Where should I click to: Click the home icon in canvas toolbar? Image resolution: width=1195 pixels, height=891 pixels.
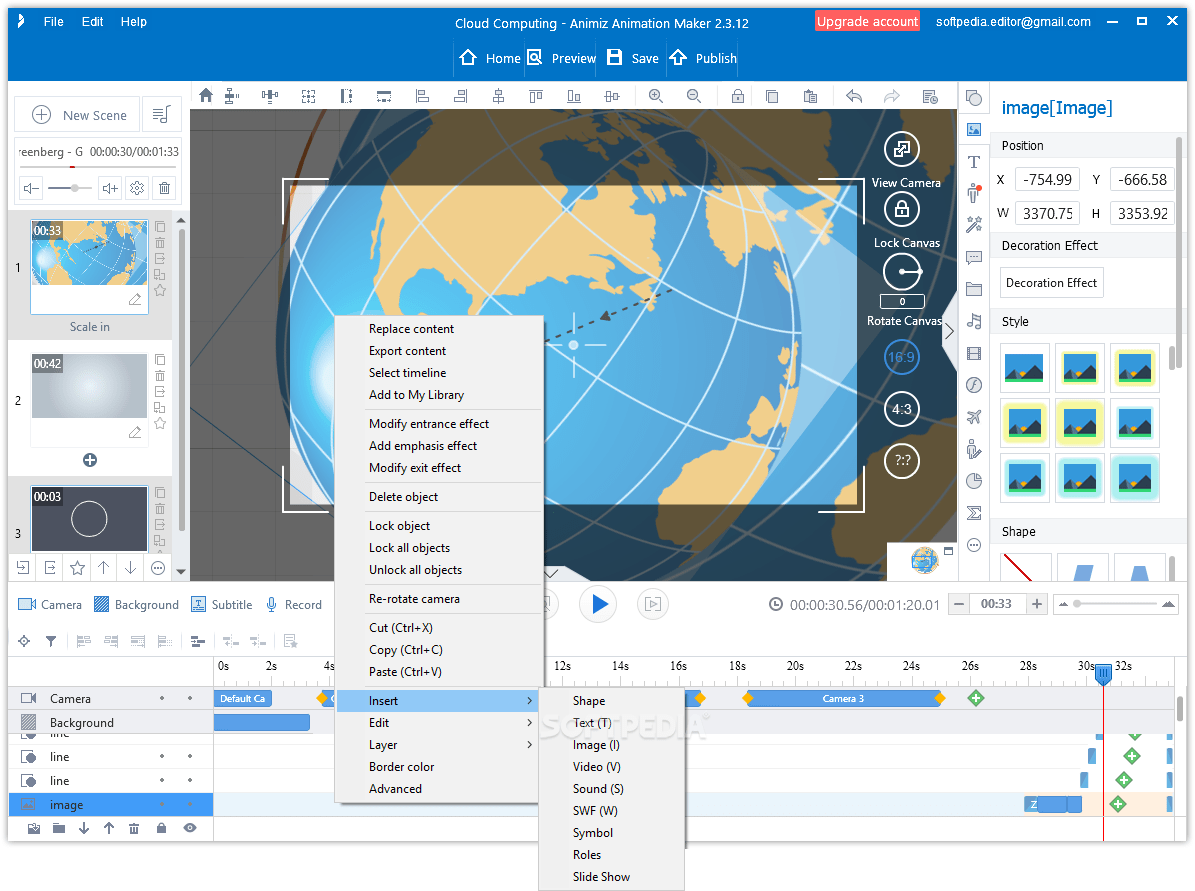(206, 96)
